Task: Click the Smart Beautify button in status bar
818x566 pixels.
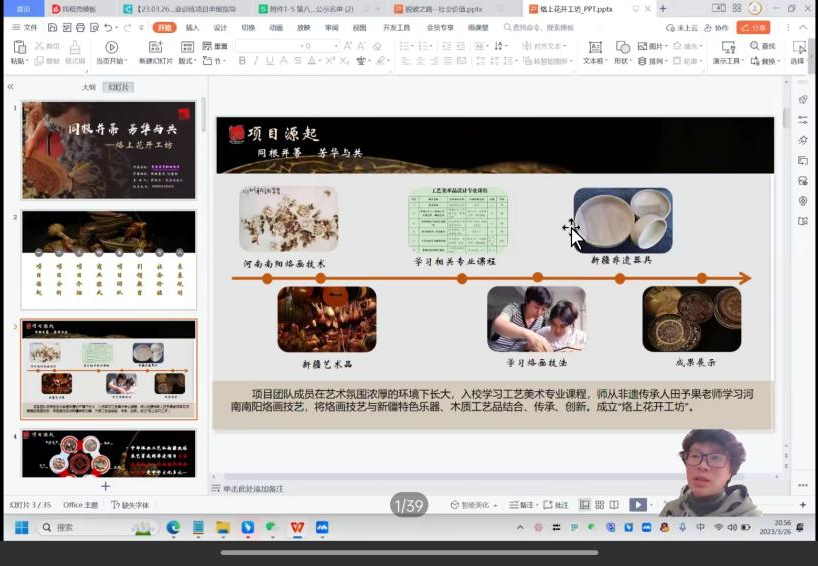Action: point(473,504)
